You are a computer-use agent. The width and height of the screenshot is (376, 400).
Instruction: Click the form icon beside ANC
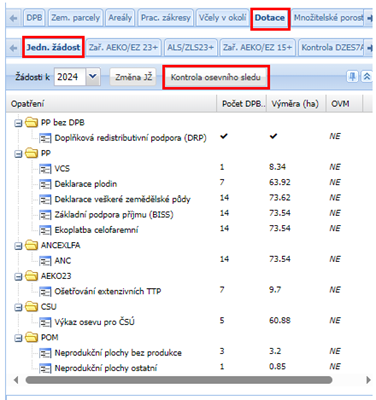[x=45, y=261]
